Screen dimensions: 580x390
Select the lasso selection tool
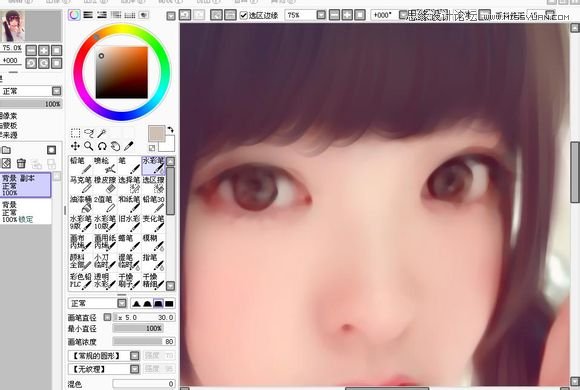click(88, 133)
